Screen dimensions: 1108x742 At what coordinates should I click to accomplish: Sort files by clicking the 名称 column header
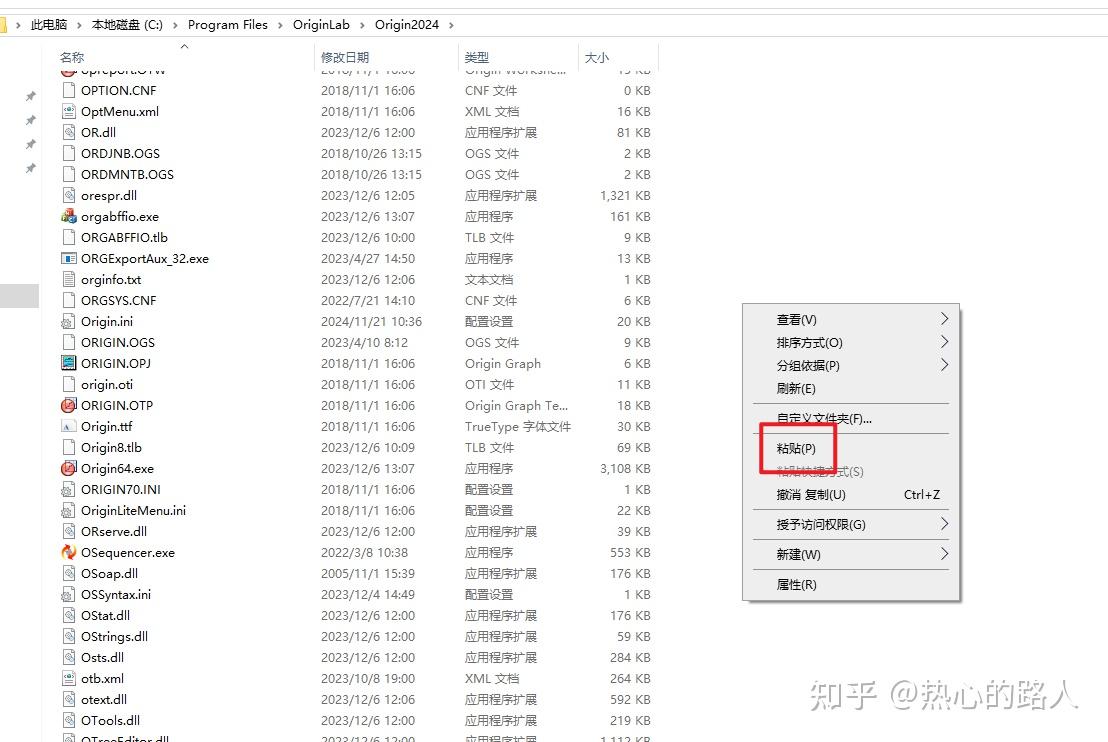tap(72, 57)
